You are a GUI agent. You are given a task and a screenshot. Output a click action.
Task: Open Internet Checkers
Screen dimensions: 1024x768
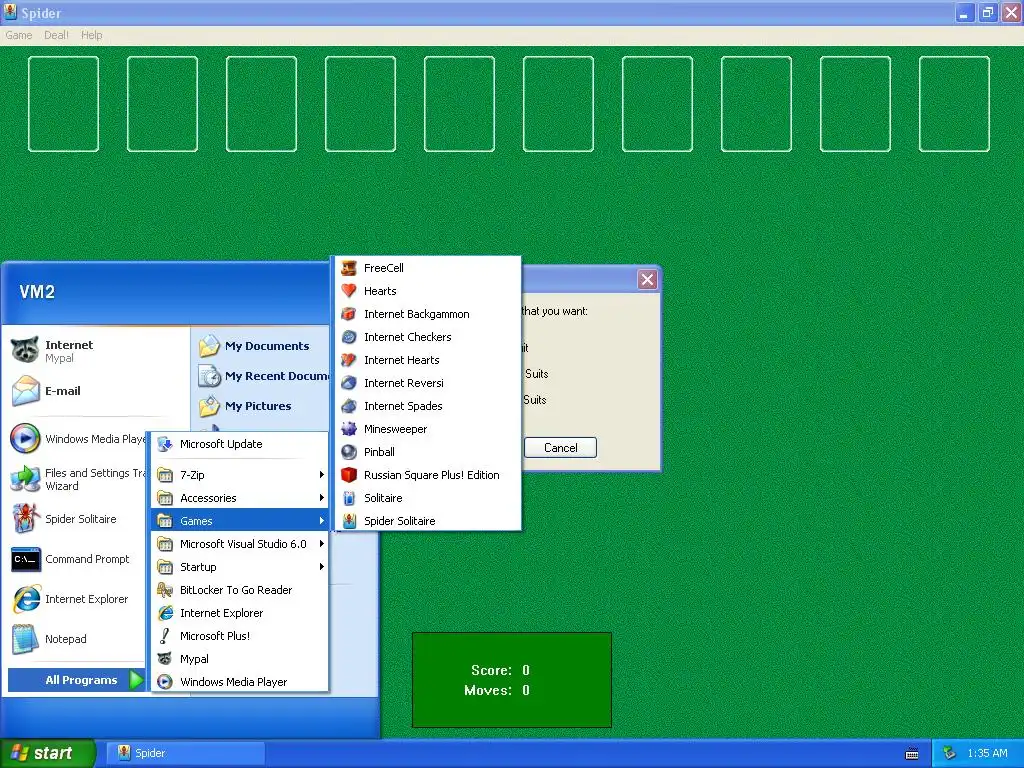pos(428,337)
